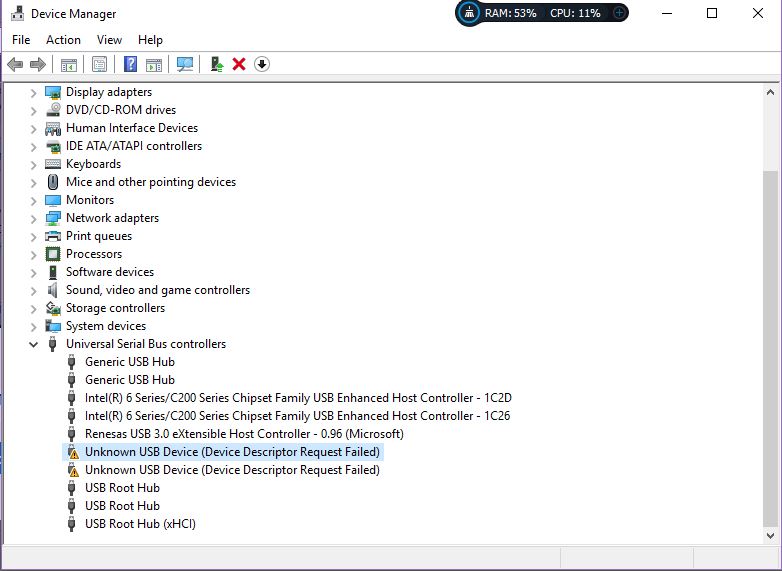Click the Update driver green arrow icon
Viewport: 782px width, 571px height.
217,64
